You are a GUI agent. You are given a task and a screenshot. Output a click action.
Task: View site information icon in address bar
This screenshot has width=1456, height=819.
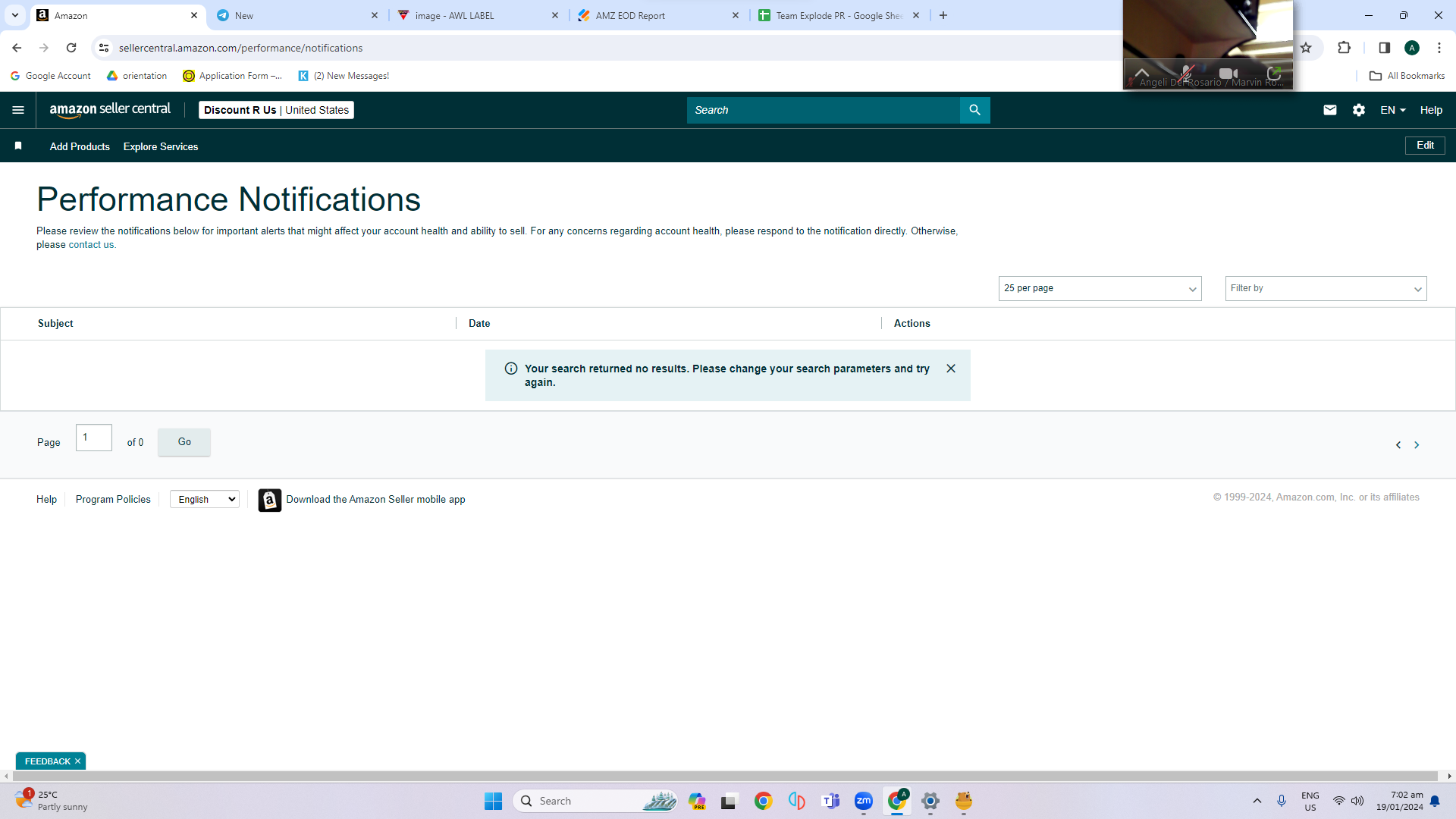(x=104, y=48)
